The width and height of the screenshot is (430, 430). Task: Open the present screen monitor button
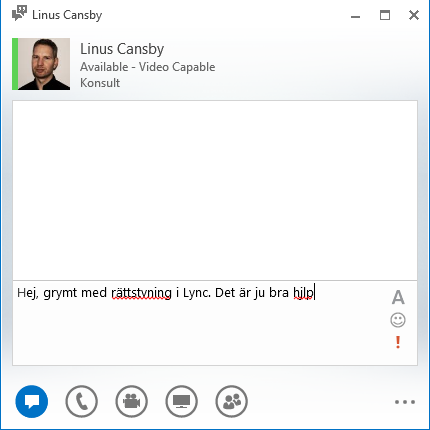(x=182, y=401)
